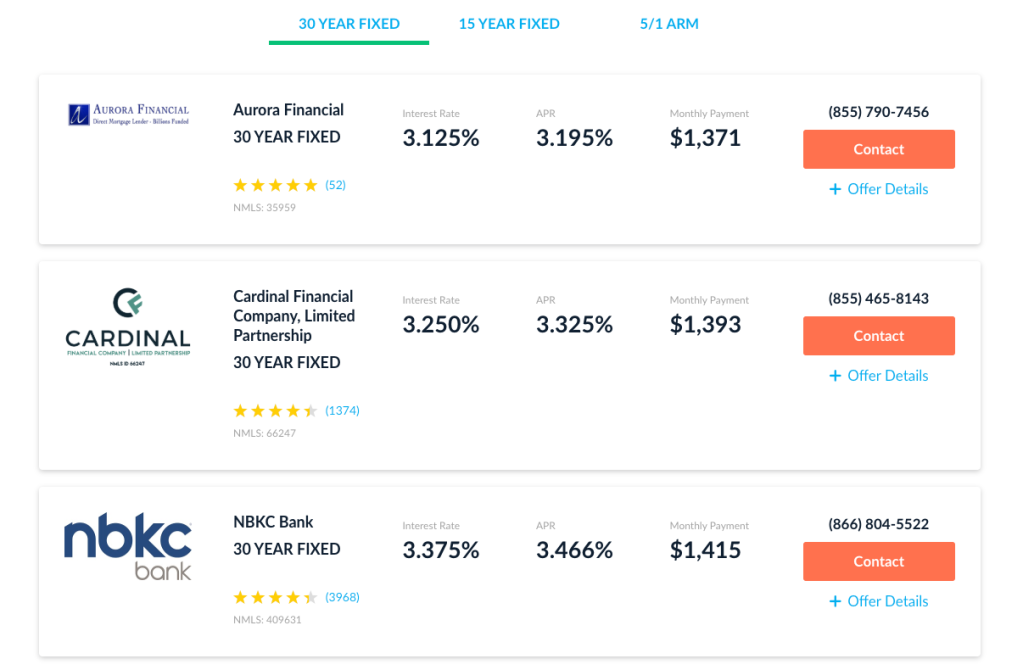Expand Offer Details for Aurora Financial
Screen dimensions: 1023x670
coord(878,189)
